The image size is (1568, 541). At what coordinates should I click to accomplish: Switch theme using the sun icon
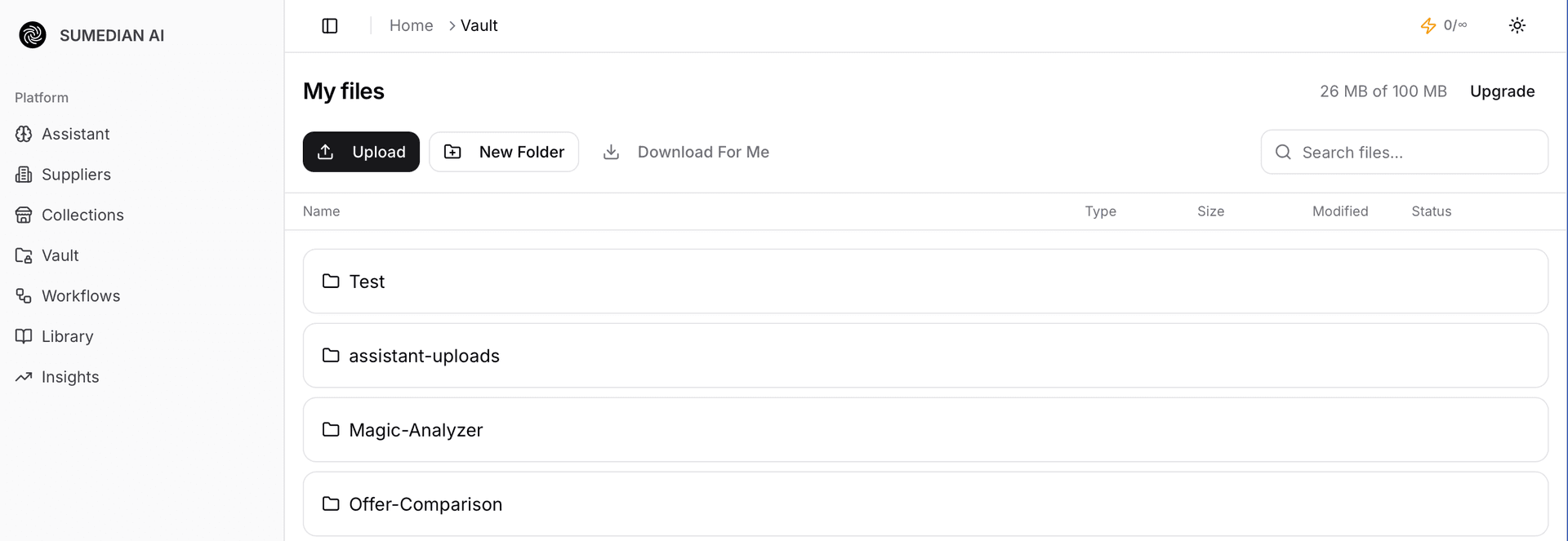(x=1517, y=26)
